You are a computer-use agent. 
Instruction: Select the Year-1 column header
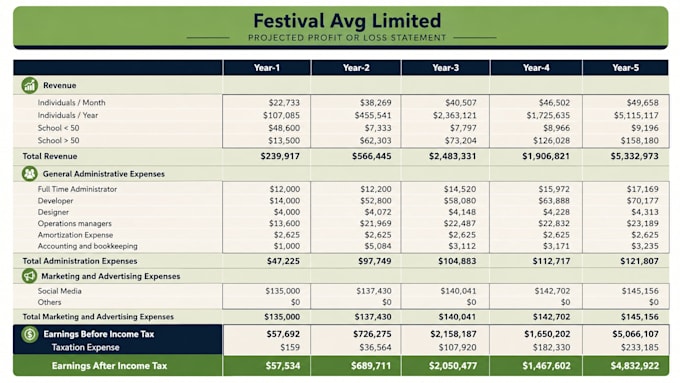(x=267, y=68)
